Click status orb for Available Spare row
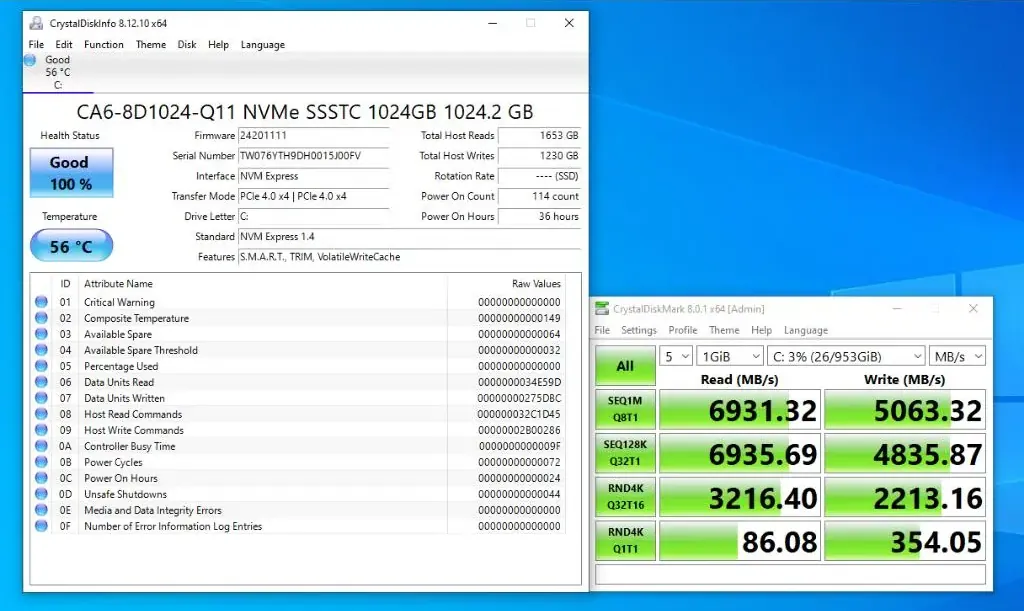This screenshot has width=1024, height=611. click(41, 334)
